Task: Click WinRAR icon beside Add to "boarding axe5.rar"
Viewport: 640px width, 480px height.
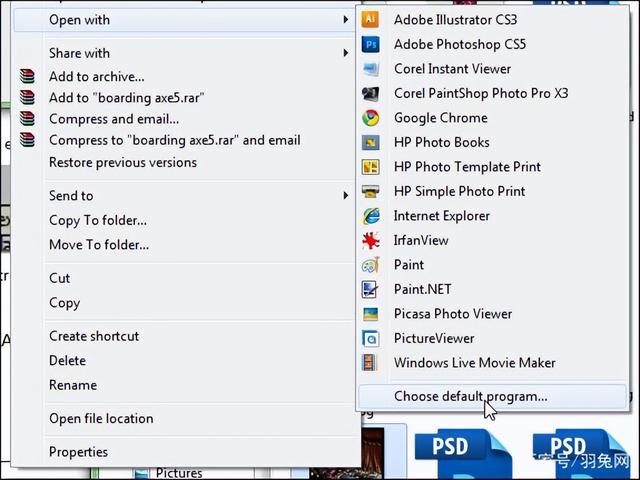Action: click(27, 98)
